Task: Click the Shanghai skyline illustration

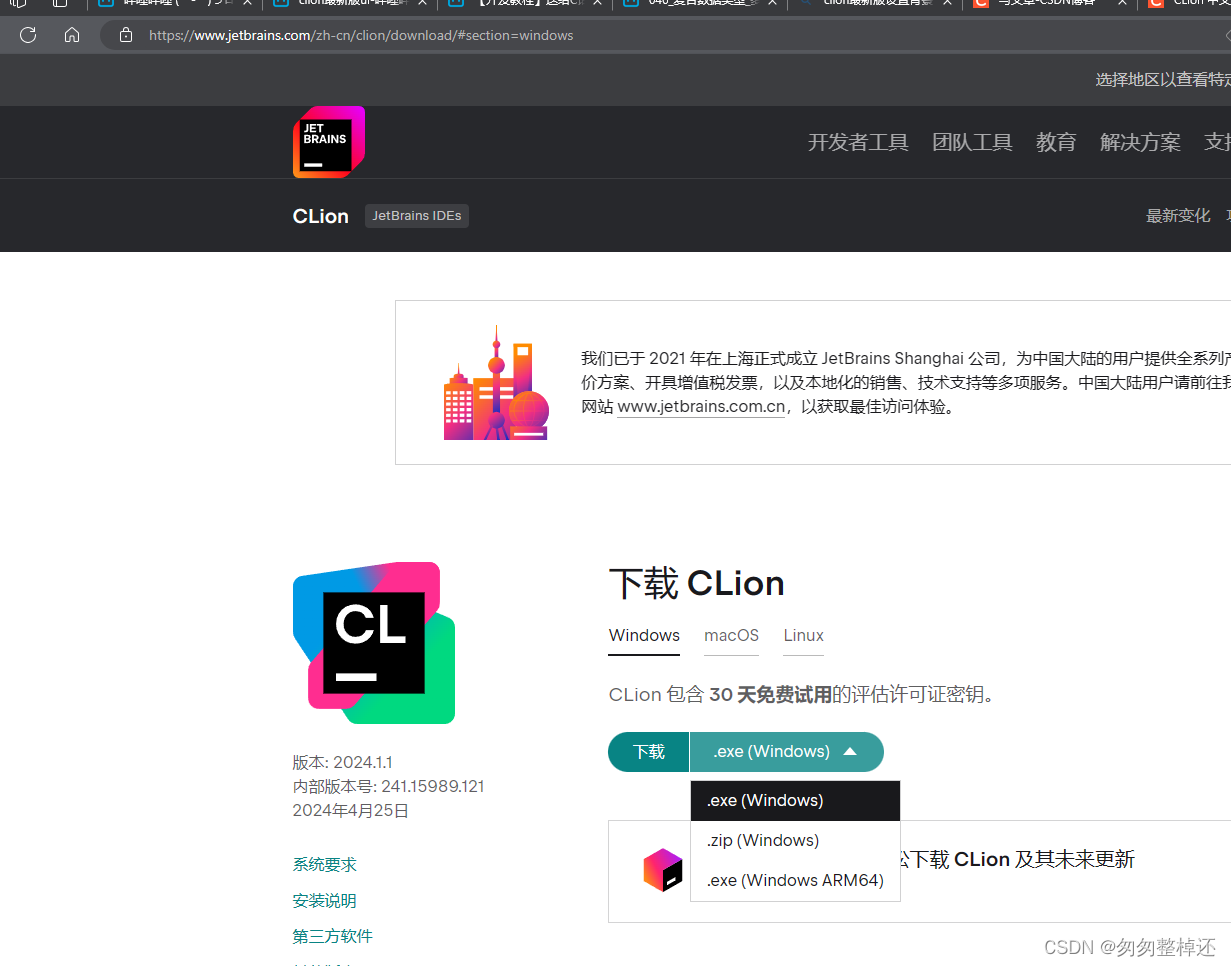Action: [496, 383]
